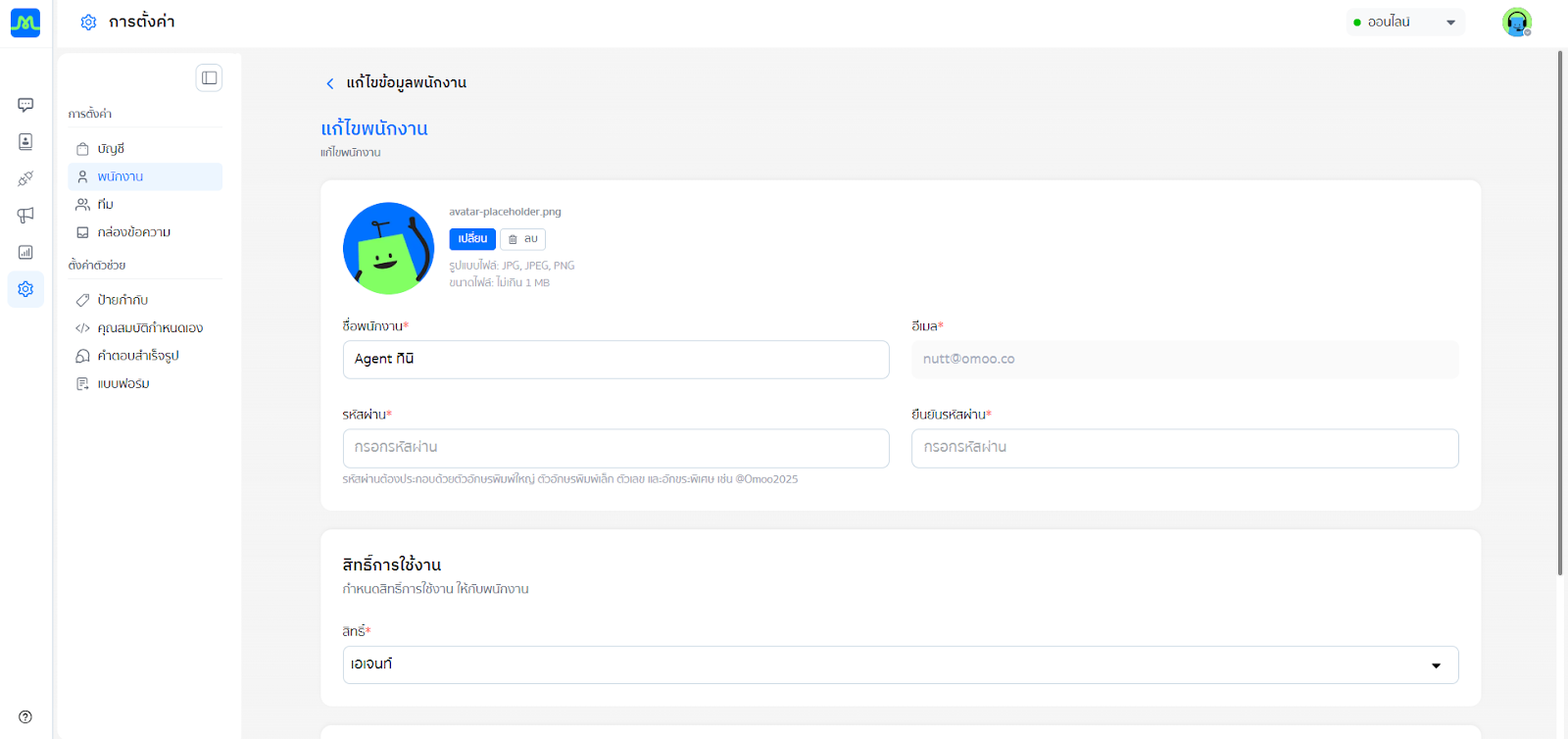This screenshot has width=1568, height=739.
Task: Click the สิทธิ์การใช้งาน section heading
Action: pos(392,565)
